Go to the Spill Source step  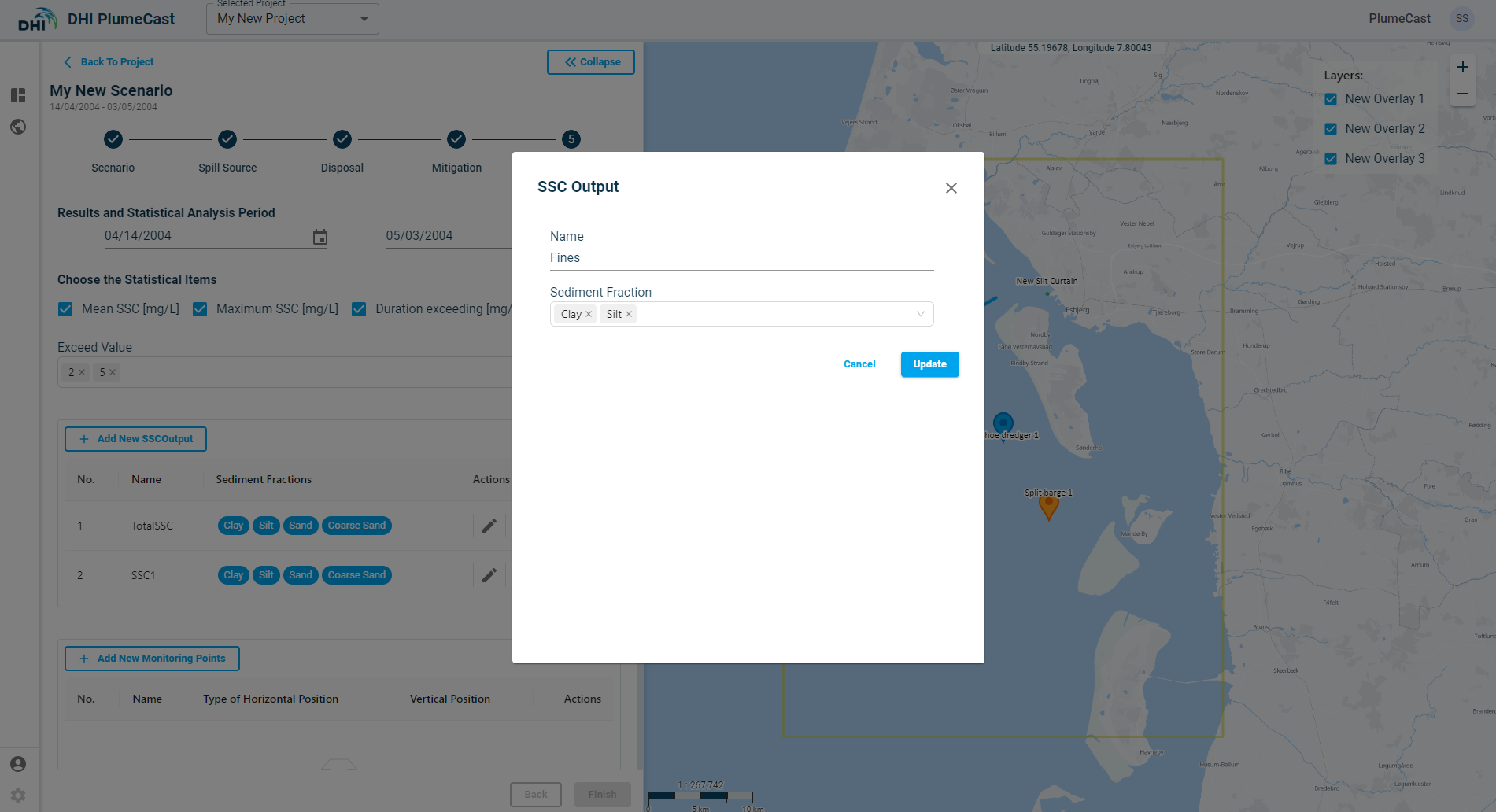227,139
